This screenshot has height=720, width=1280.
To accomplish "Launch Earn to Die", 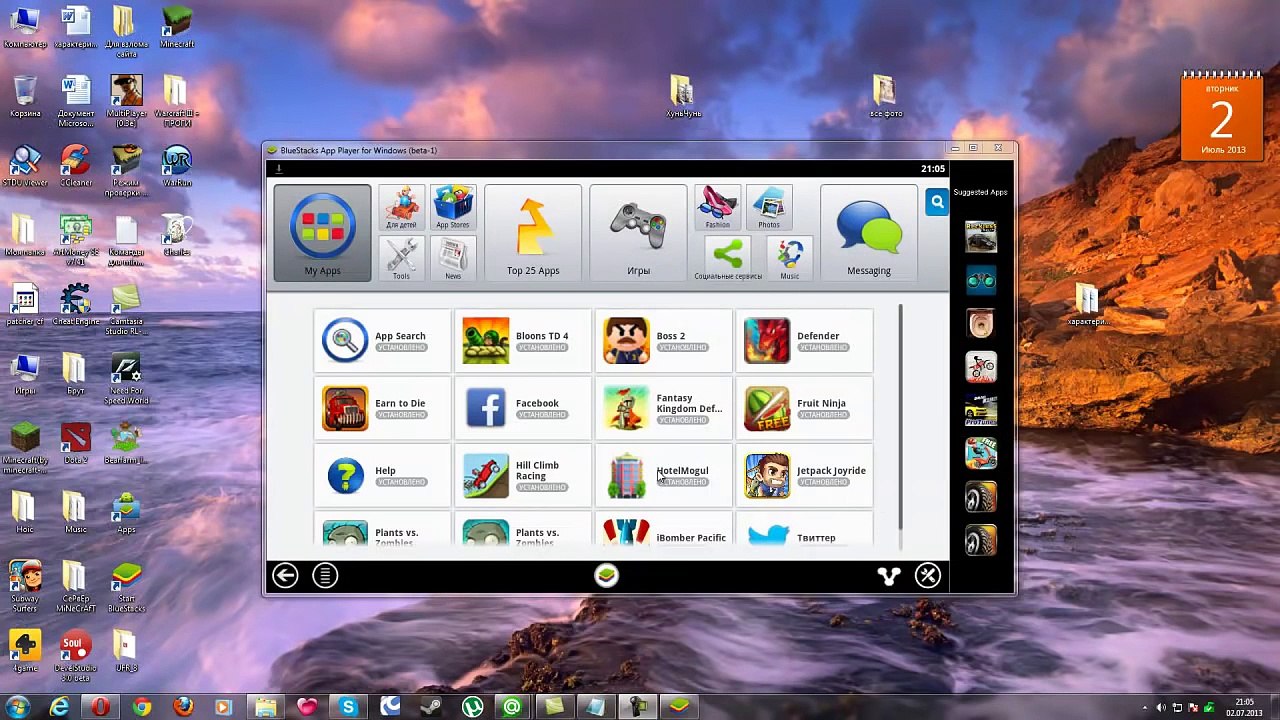I will [382, 408].
